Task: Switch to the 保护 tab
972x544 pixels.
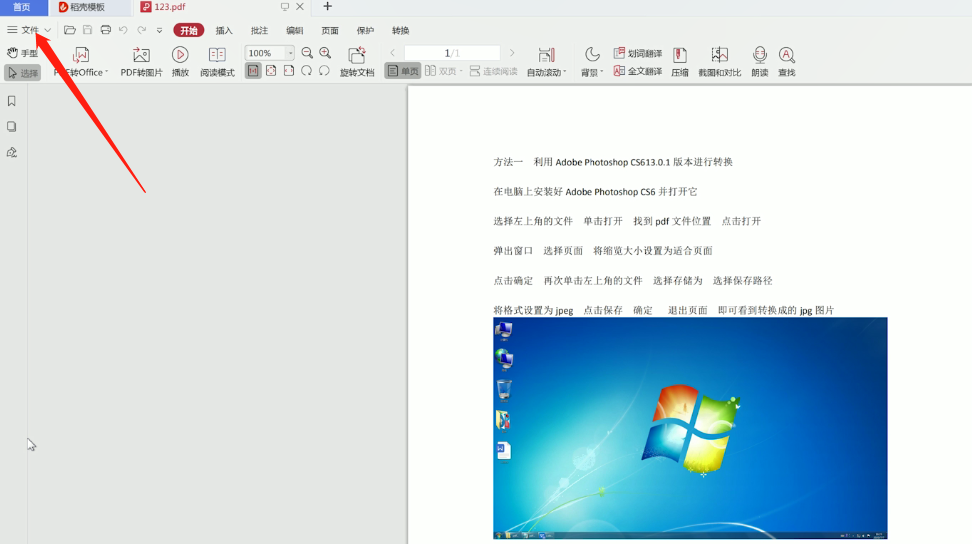Action: [365, 30]
